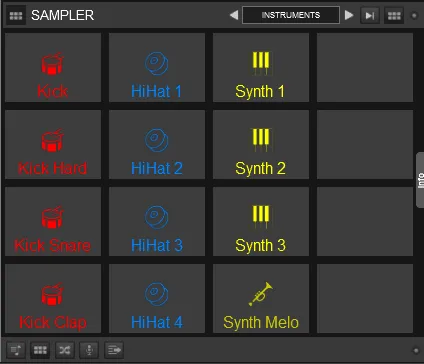The height and width of the screenshot is (364, 424).
Task: Click the list-arrow sidelist button
Action: point(114,350)
